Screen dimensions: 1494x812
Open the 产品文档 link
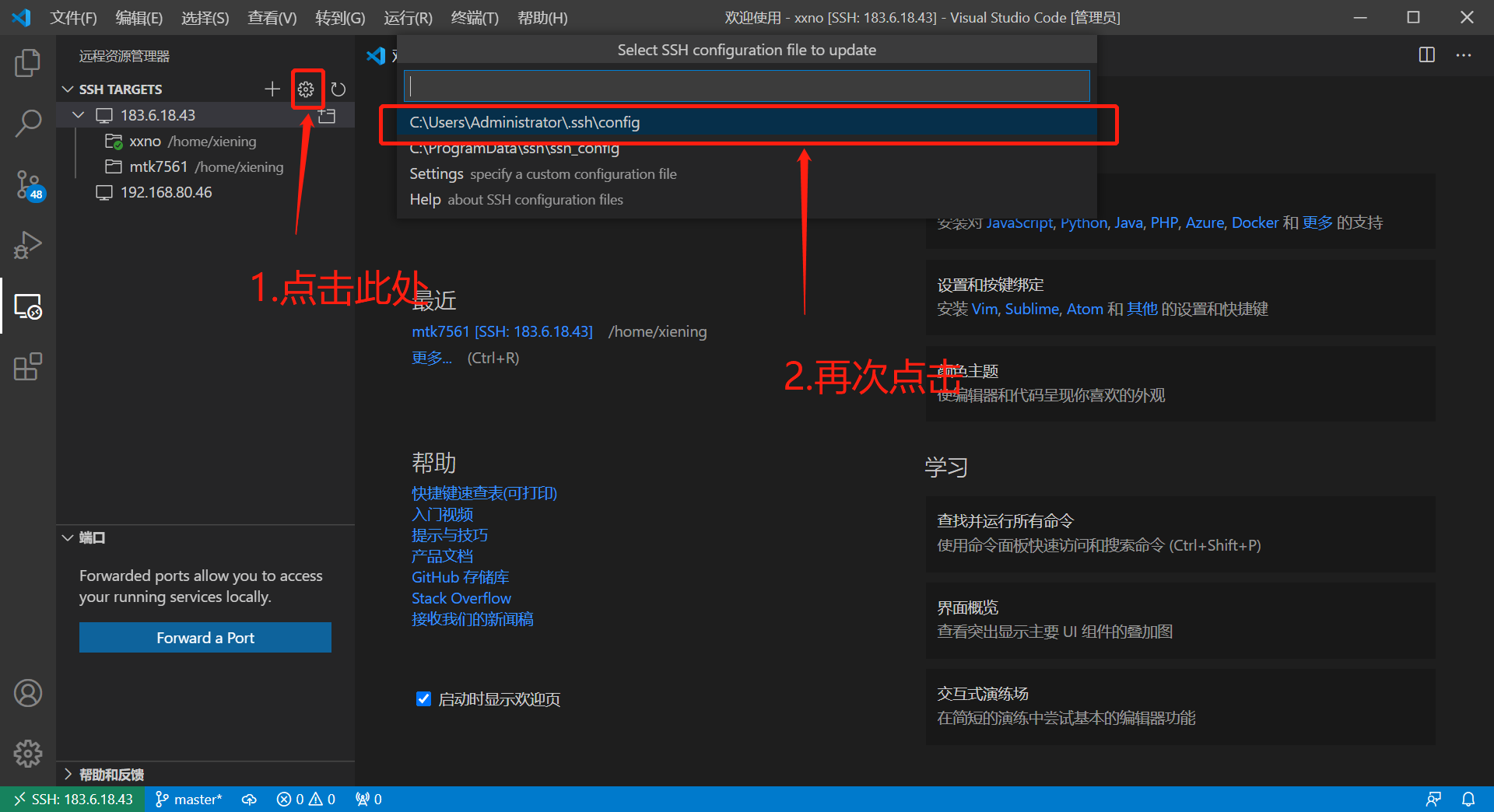pos(442,556)
